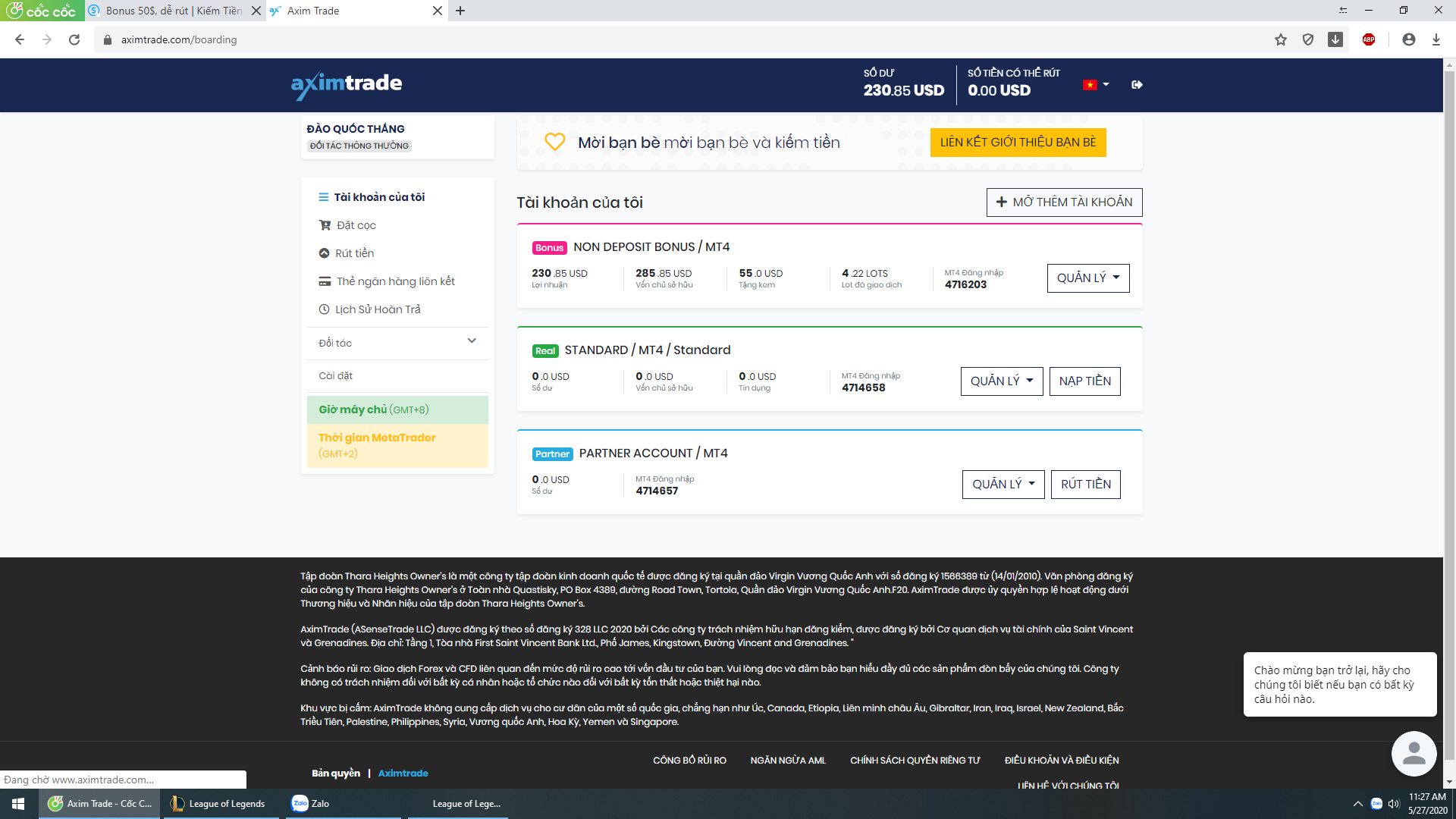Click the bookmark star icon
Screen dimensions: 1456x819
pos(1280,39)
